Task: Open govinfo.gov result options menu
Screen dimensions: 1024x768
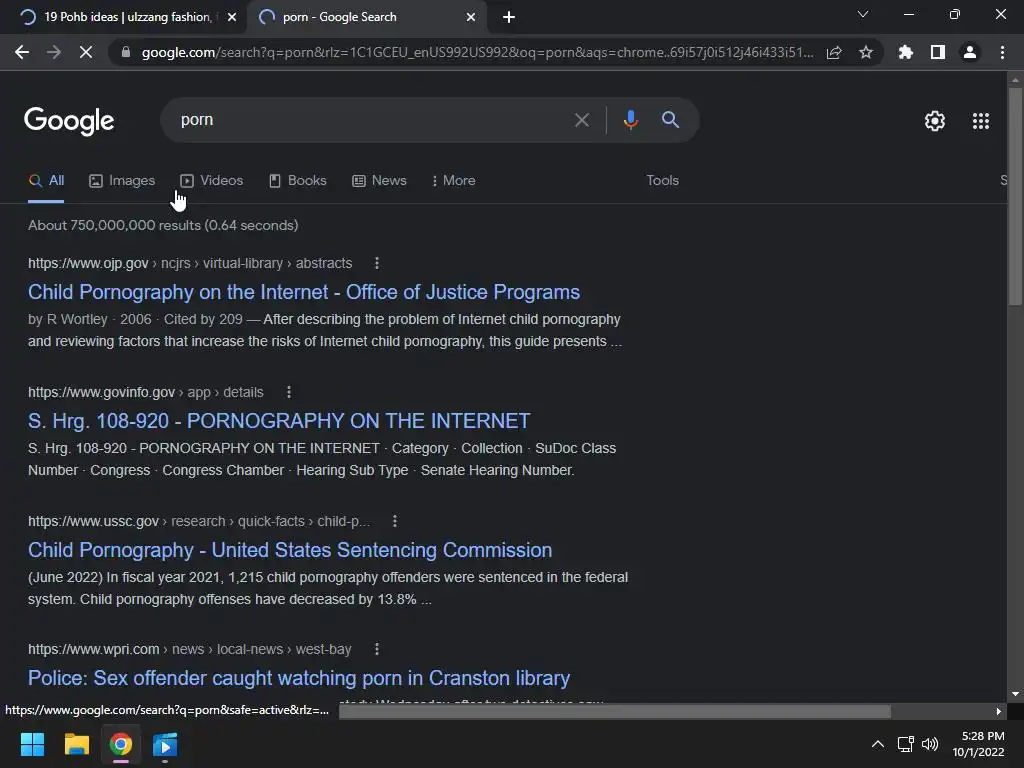Action: pyautogui.click(x=289, y=392)
